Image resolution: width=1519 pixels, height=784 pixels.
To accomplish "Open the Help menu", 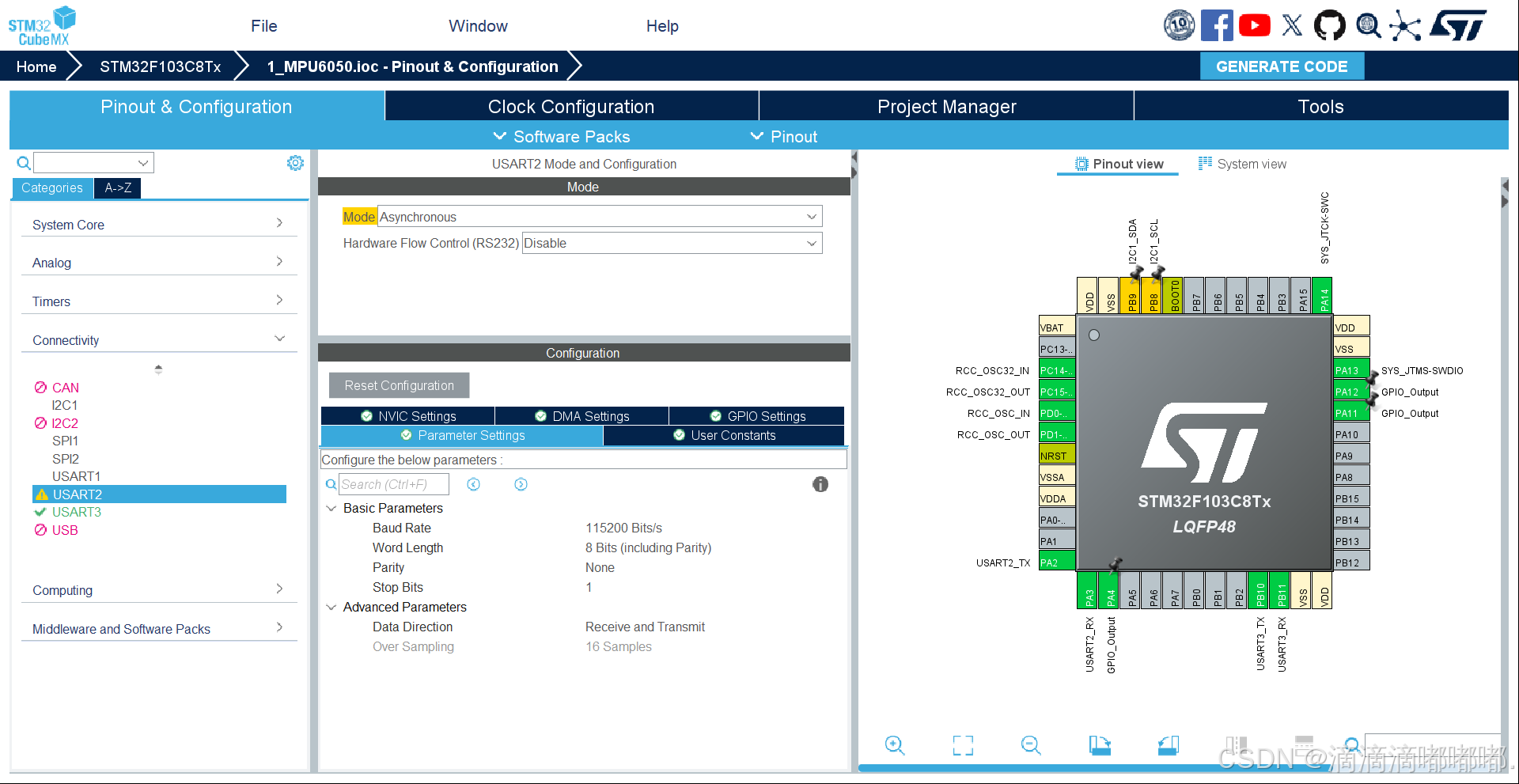I will click(662, 26).
